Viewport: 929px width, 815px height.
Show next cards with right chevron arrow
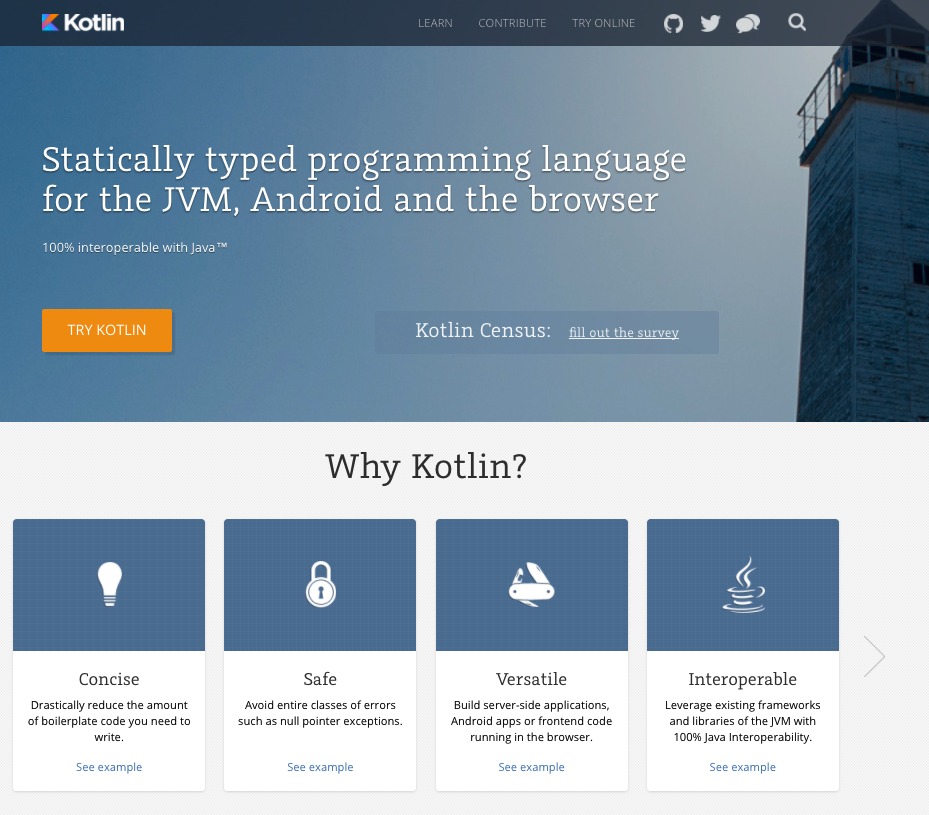(x=874, y=656)
